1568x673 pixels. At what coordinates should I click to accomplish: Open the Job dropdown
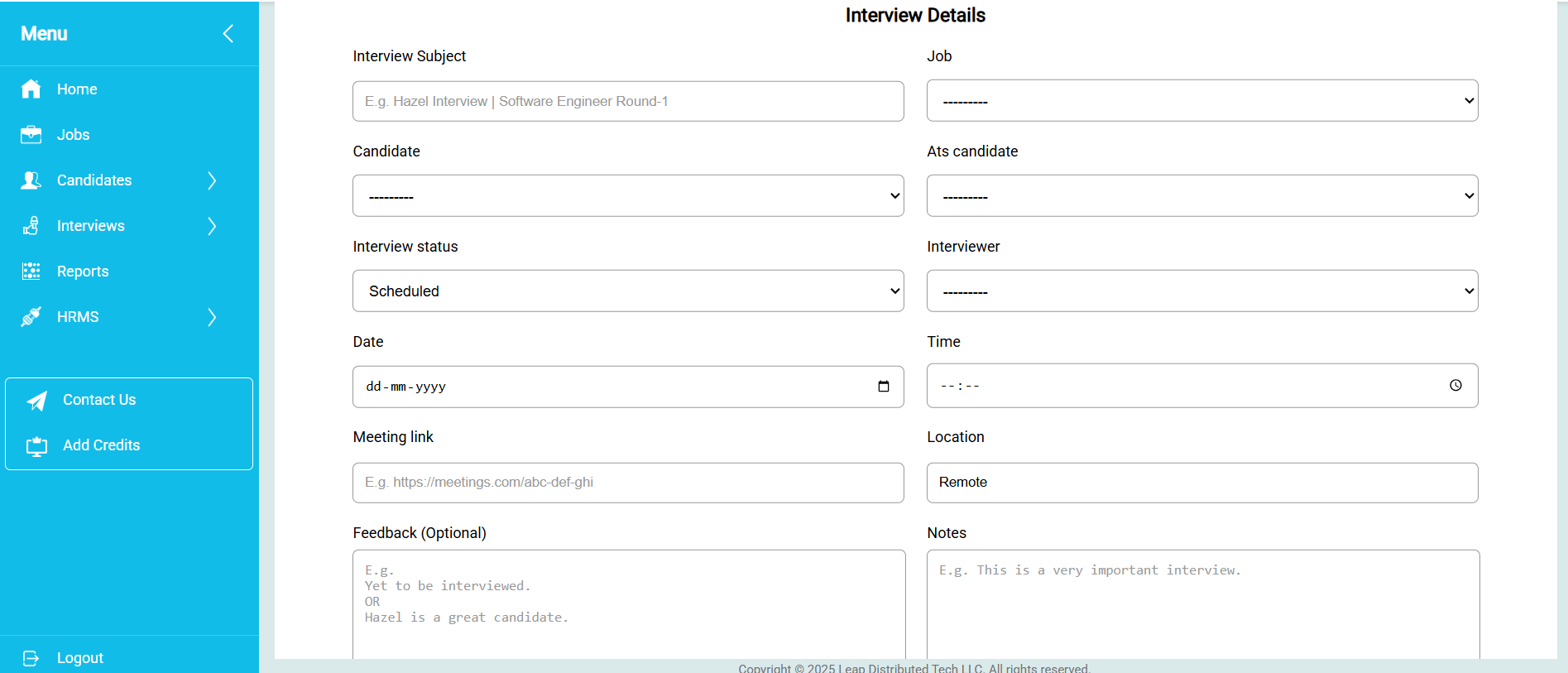1201,101
